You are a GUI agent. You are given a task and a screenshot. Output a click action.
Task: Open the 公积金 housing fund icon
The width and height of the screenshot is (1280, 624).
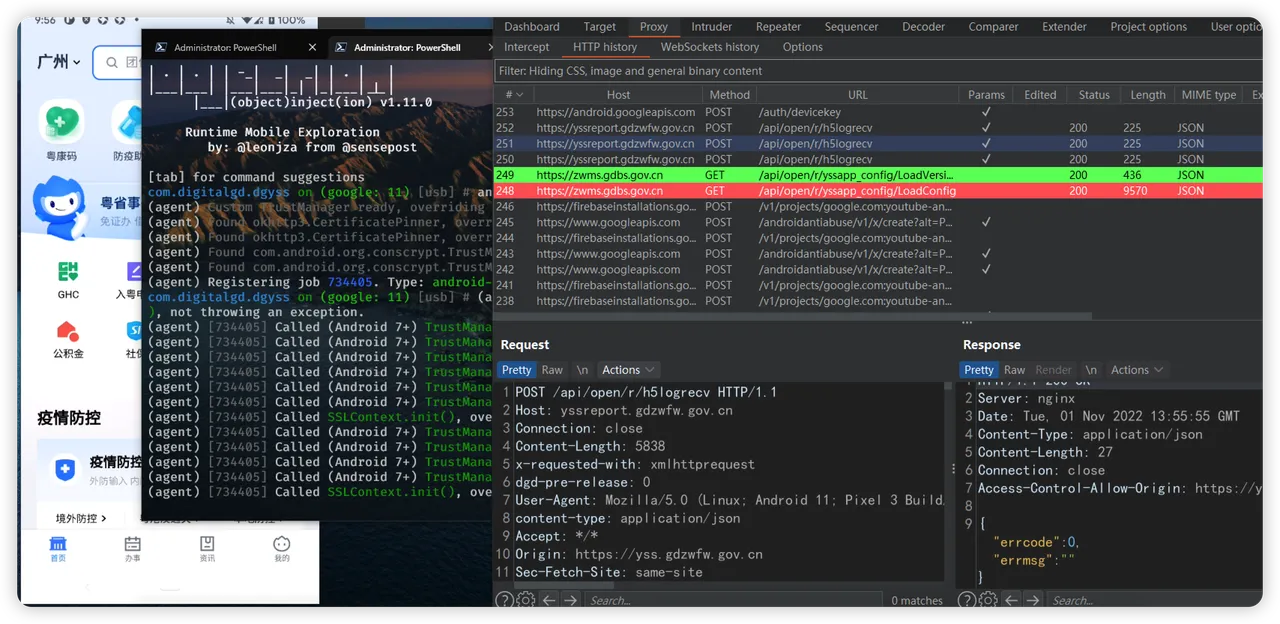68,332
